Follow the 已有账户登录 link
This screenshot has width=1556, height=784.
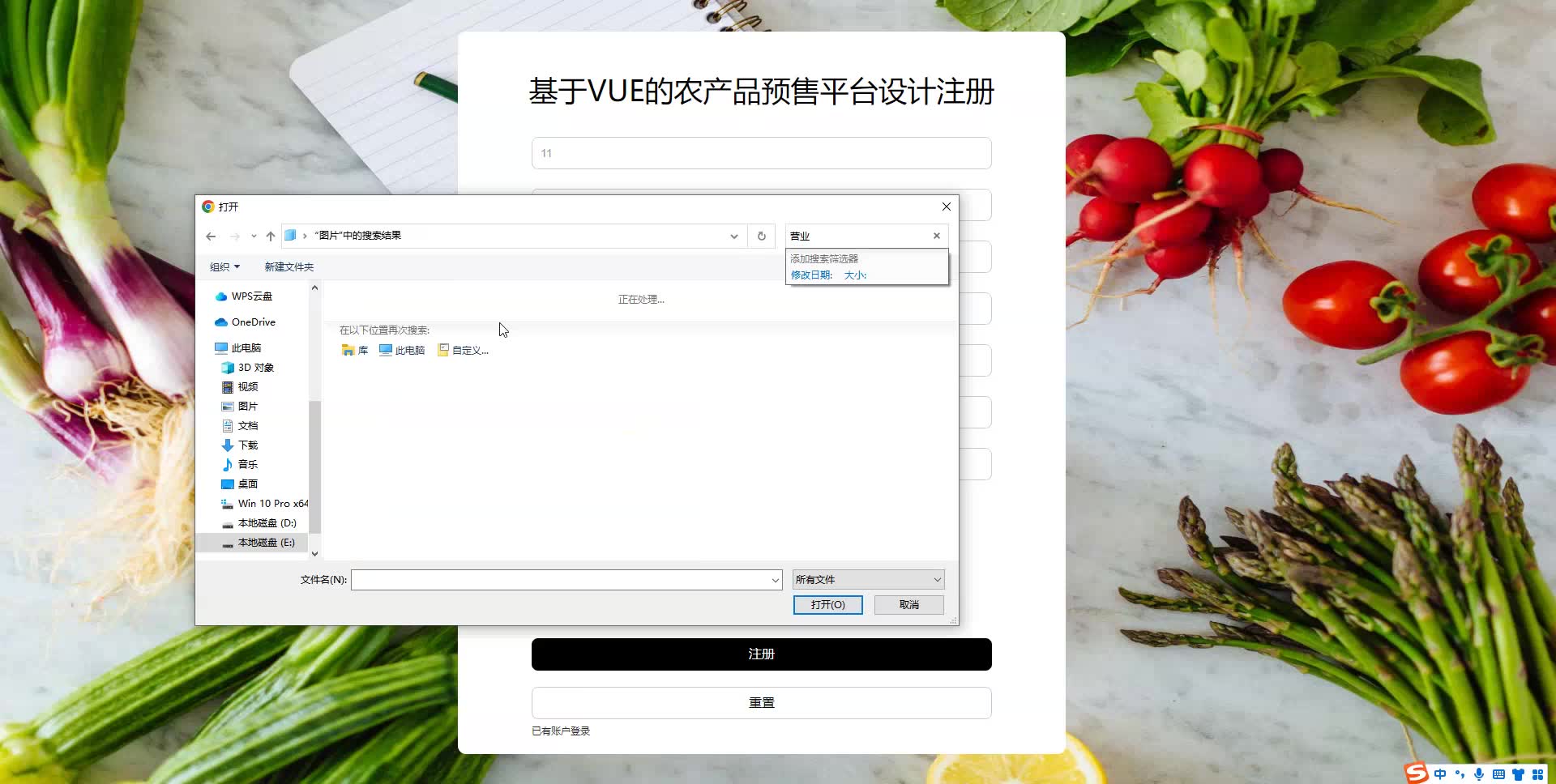click(561, 731)
